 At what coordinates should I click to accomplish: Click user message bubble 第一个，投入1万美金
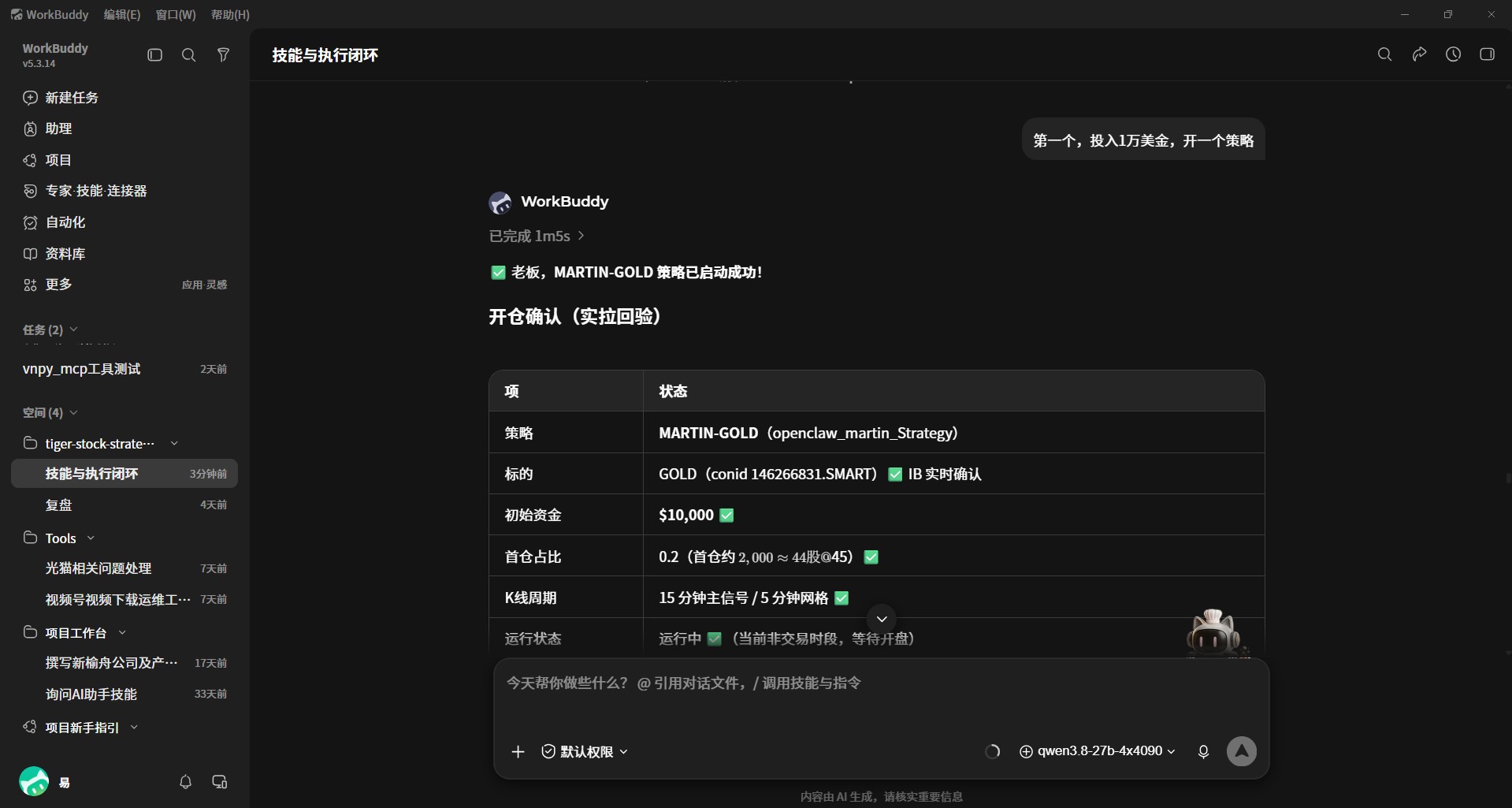(1143, 140)
